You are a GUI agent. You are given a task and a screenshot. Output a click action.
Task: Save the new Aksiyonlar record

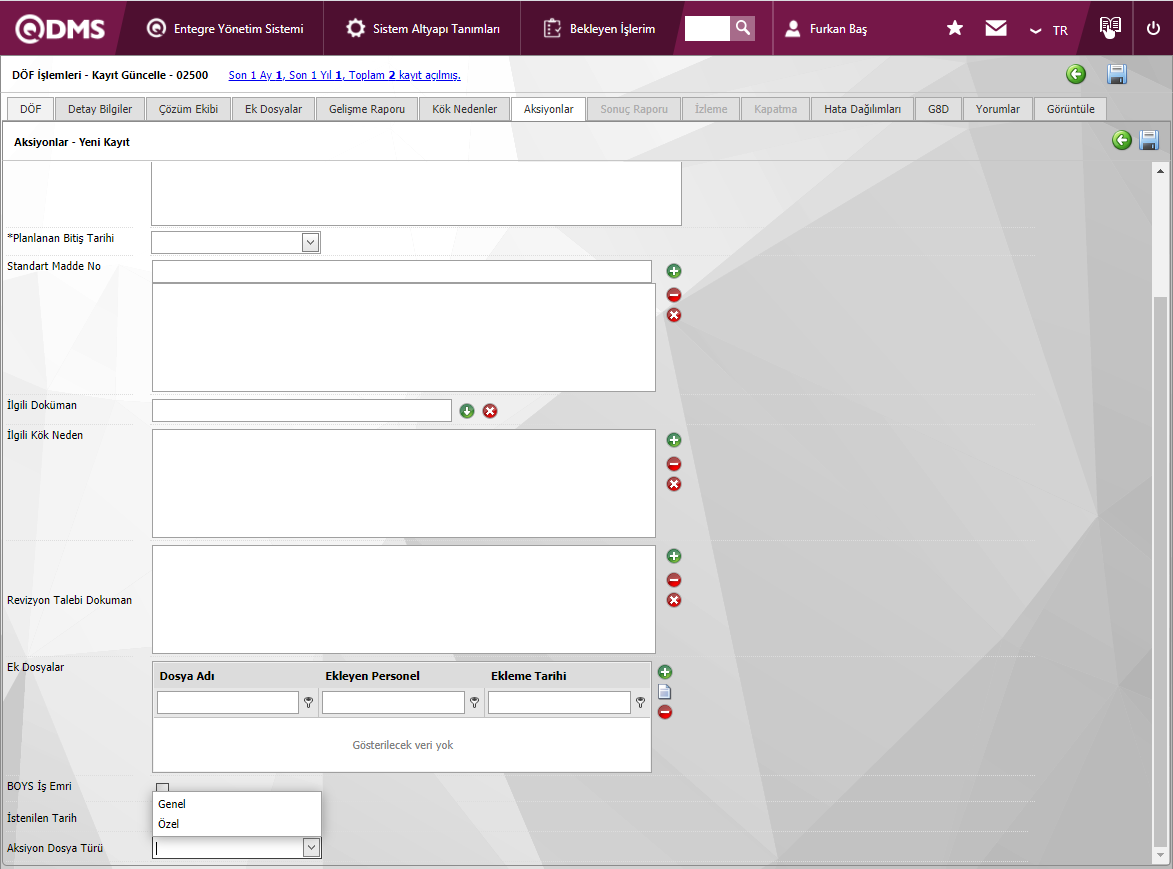(1148, 140)
